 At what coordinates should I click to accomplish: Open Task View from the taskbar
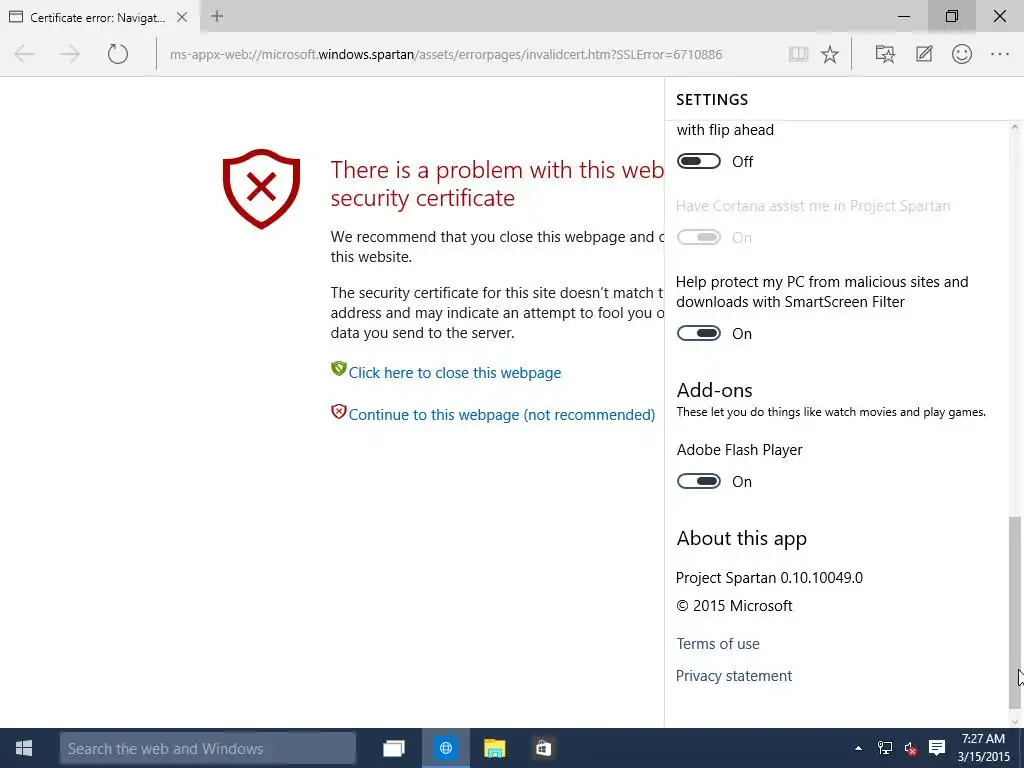point(394,748)
